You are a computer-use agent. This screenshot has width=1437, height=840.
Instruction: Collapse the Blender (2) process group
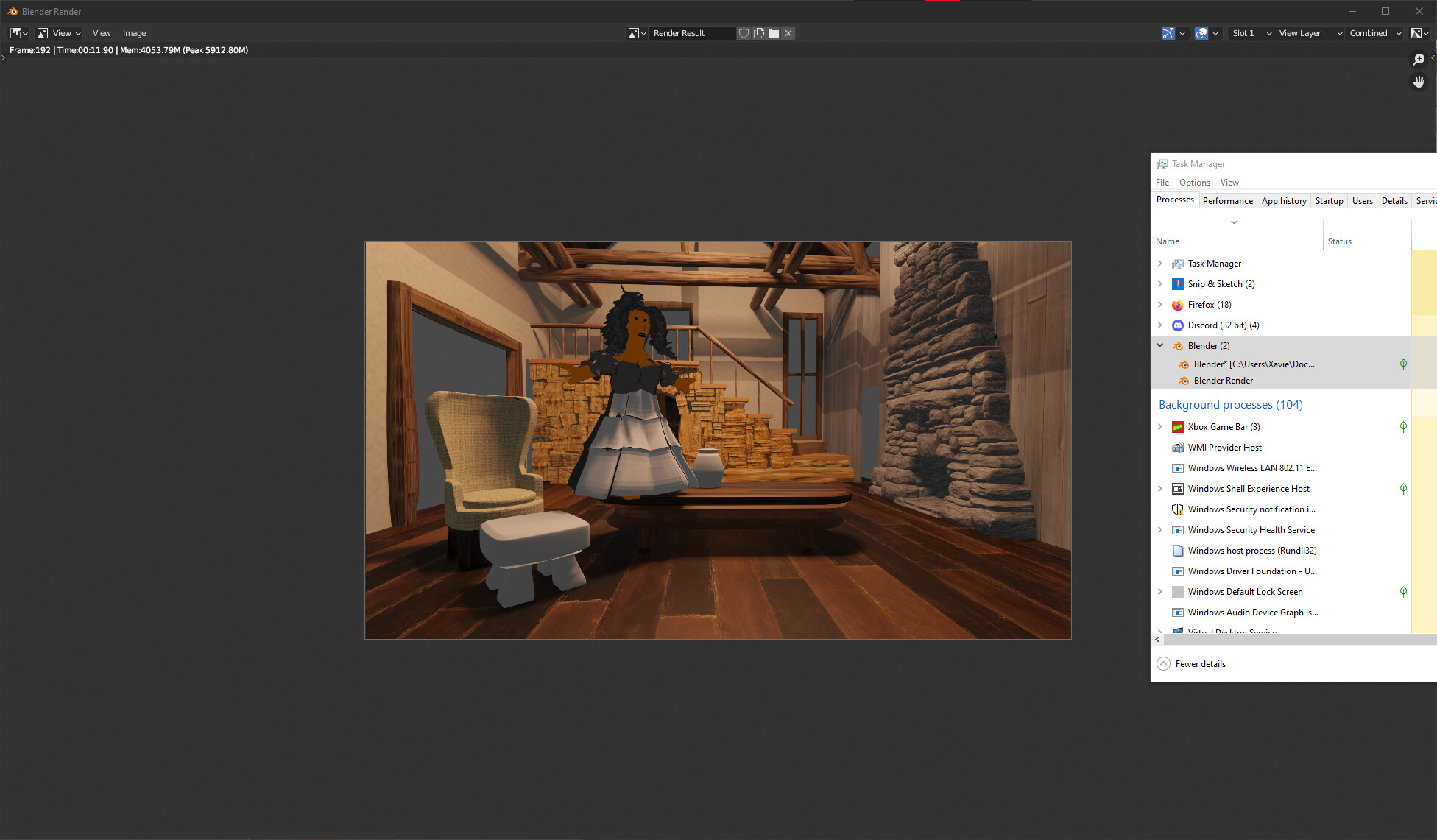click(x=1160, y=345)
